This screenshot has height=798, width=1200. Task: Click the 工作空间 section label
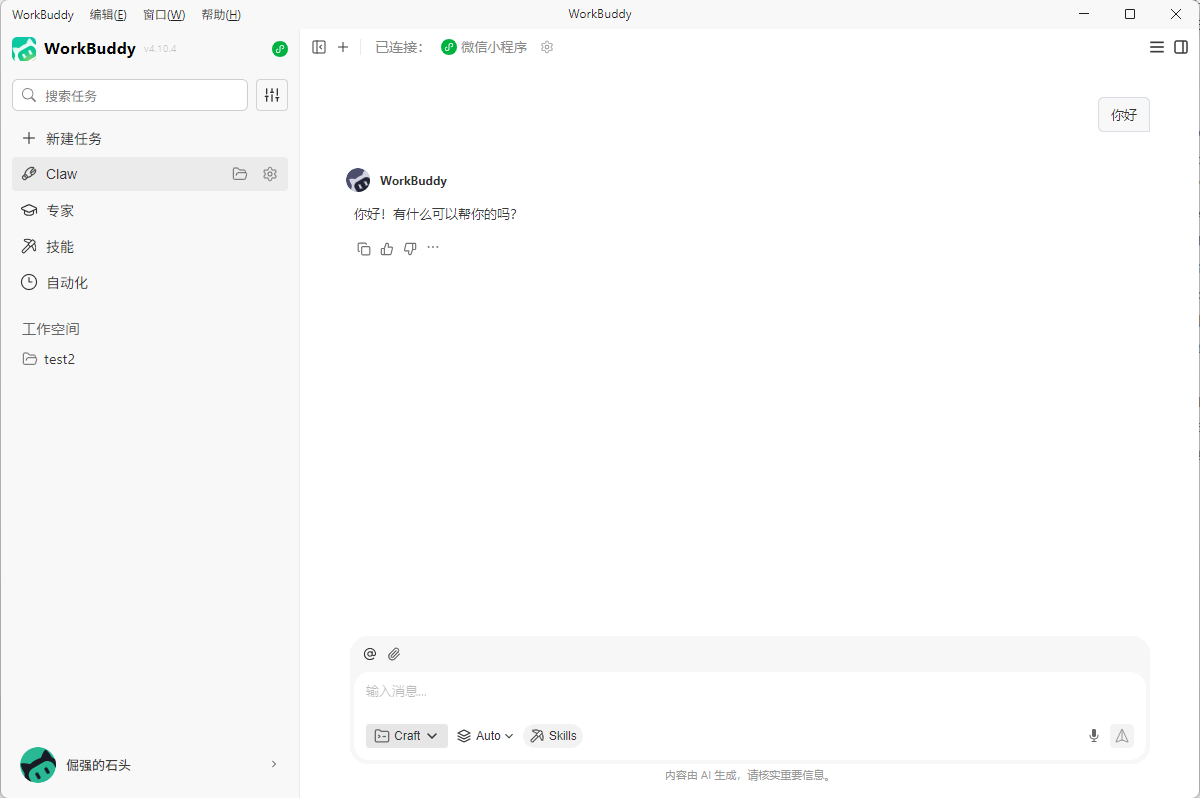click(x=51, y=329)
